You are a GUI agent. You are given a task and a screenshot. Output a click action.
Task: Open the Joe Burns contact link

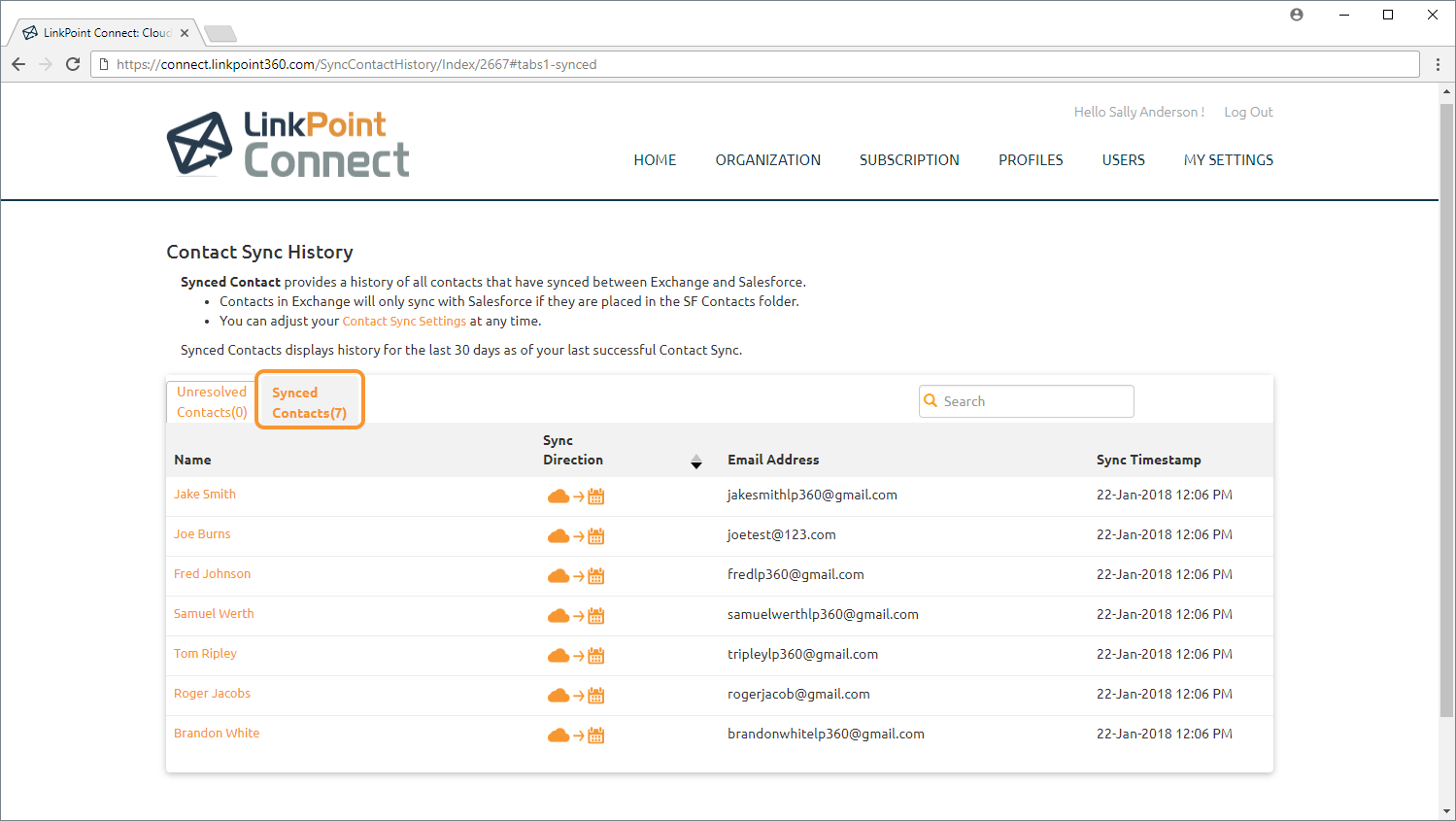pyautogui.click(x=202, y=533)
